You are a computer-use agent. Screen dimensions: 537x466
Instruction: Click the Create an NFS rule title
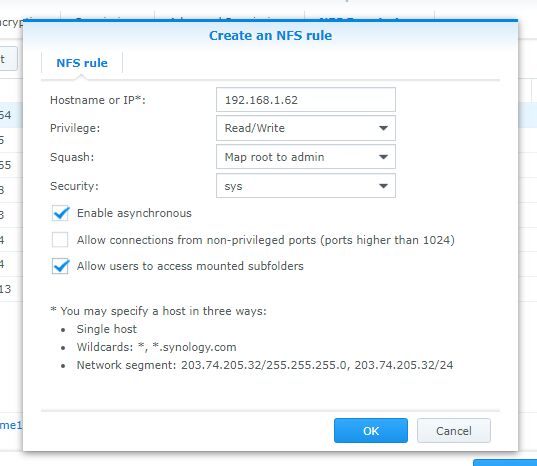pos(271,36)
